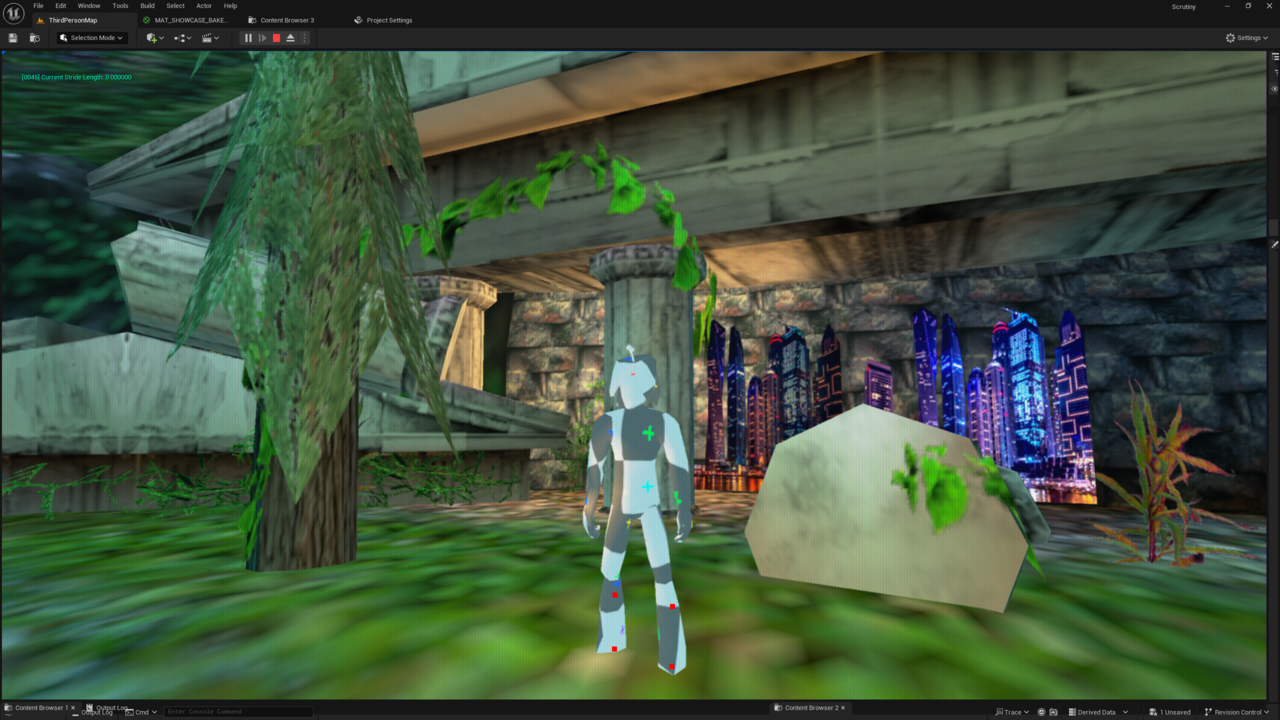Open the play options three-dot menu
This screenshot has width=1280, height=720.
[x=304, y=38]
